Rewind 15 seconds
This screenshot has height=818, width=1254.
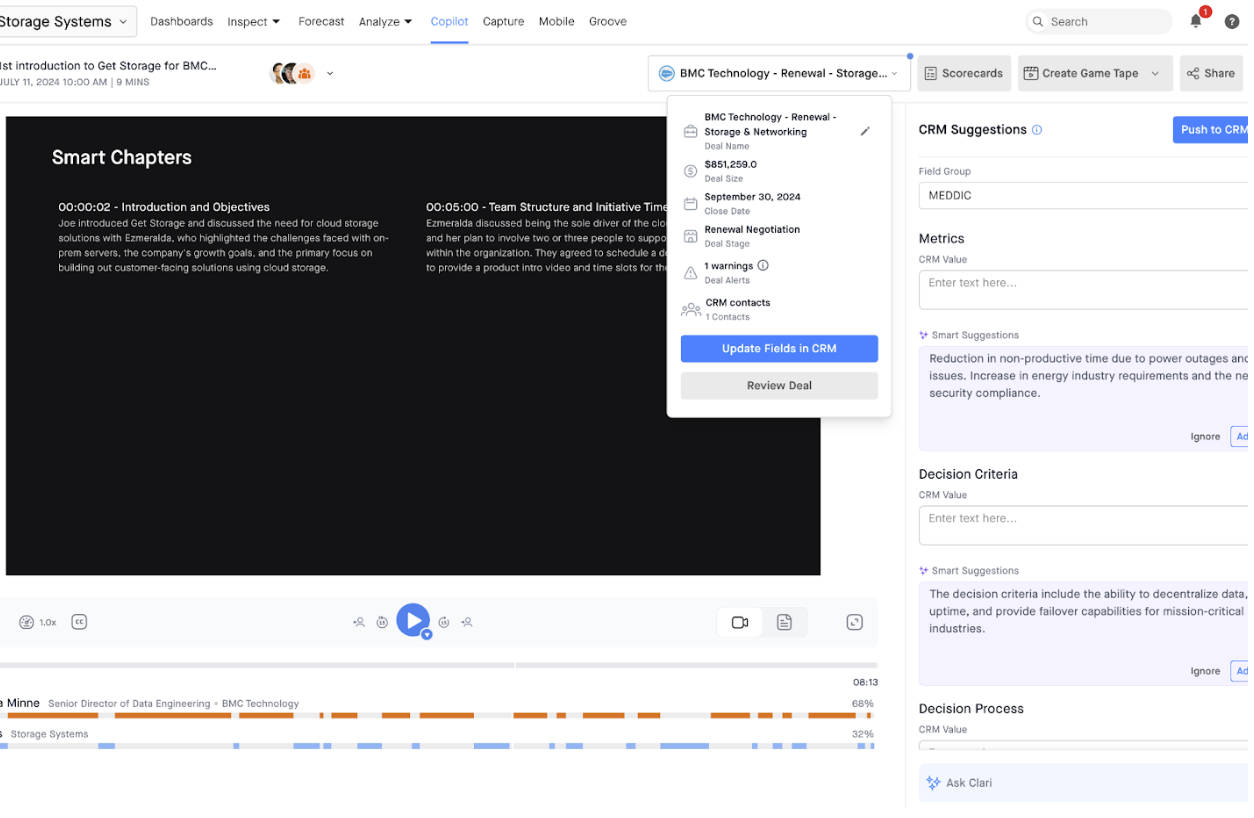(382, 622)
